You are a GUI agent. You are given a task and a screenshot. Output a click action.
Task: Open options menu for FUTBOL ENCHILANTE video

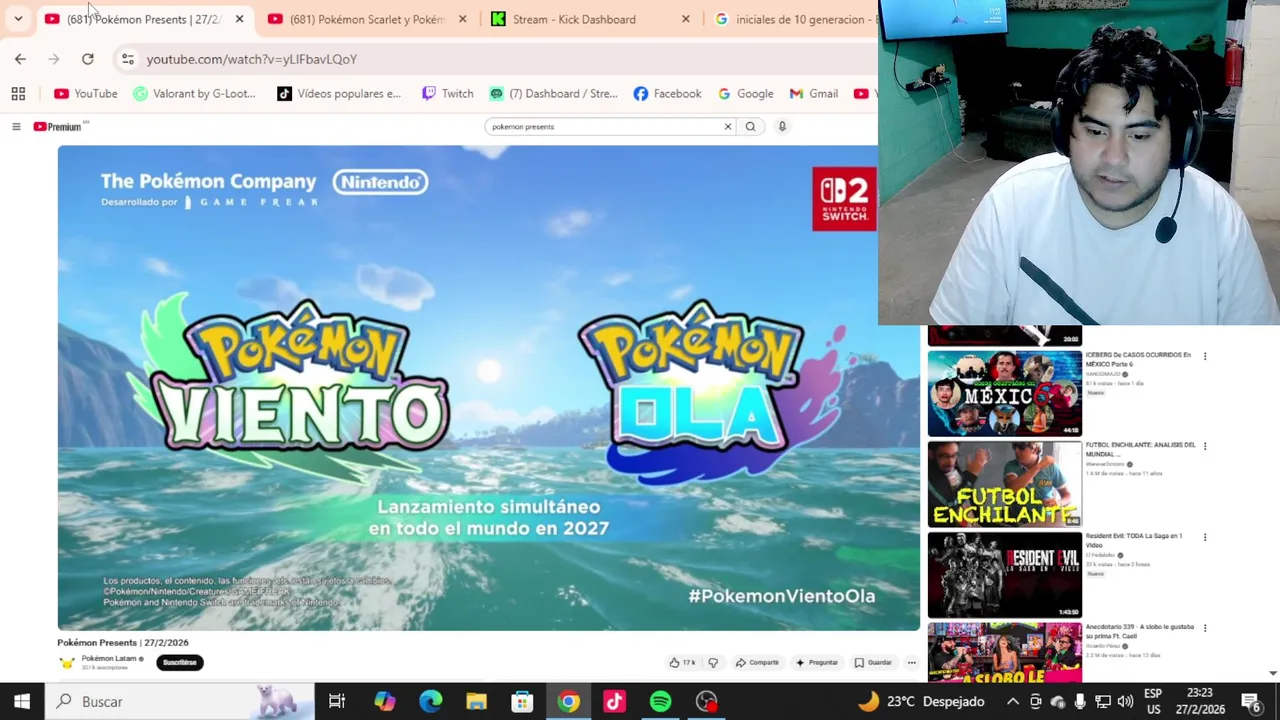[1205, 446]
